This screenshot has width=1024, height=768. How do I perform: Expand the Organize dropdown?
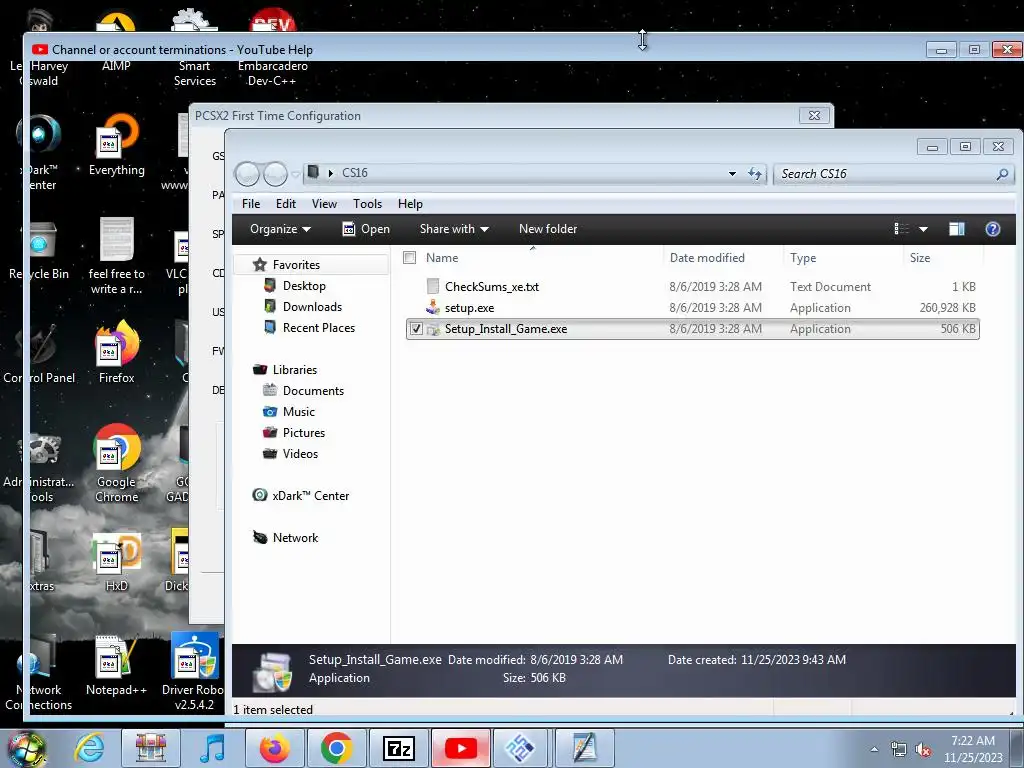pyautogui.click(x=280, y=229)
